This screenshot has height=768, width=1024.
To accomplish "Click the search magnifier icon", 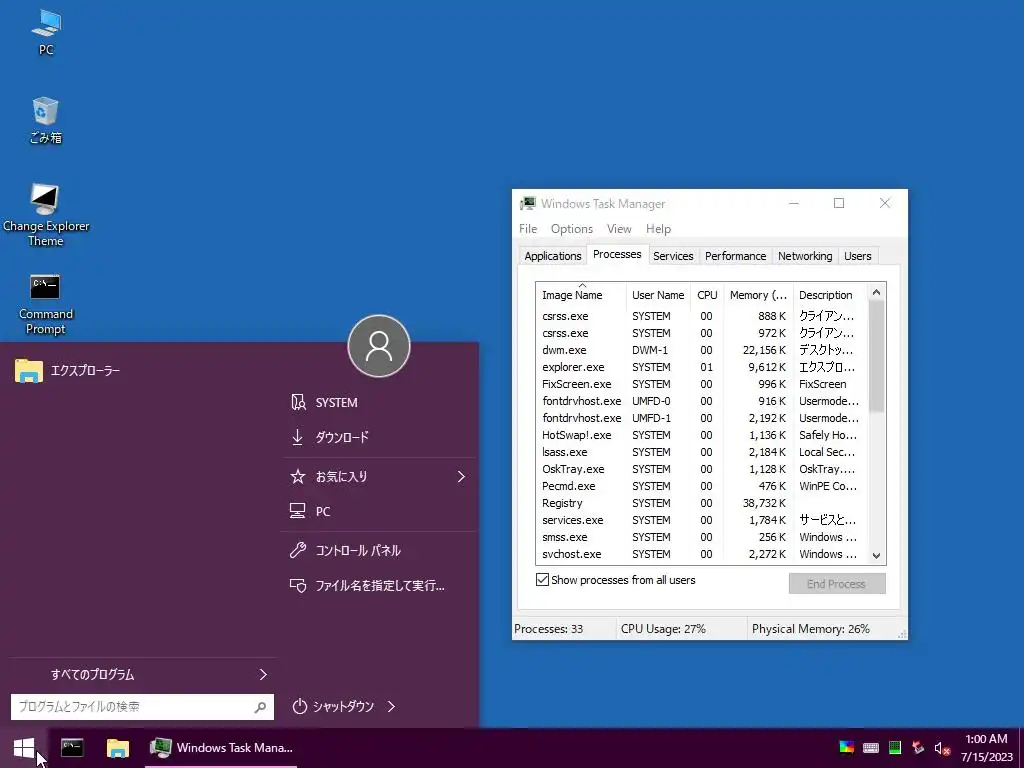I will 260,707.
